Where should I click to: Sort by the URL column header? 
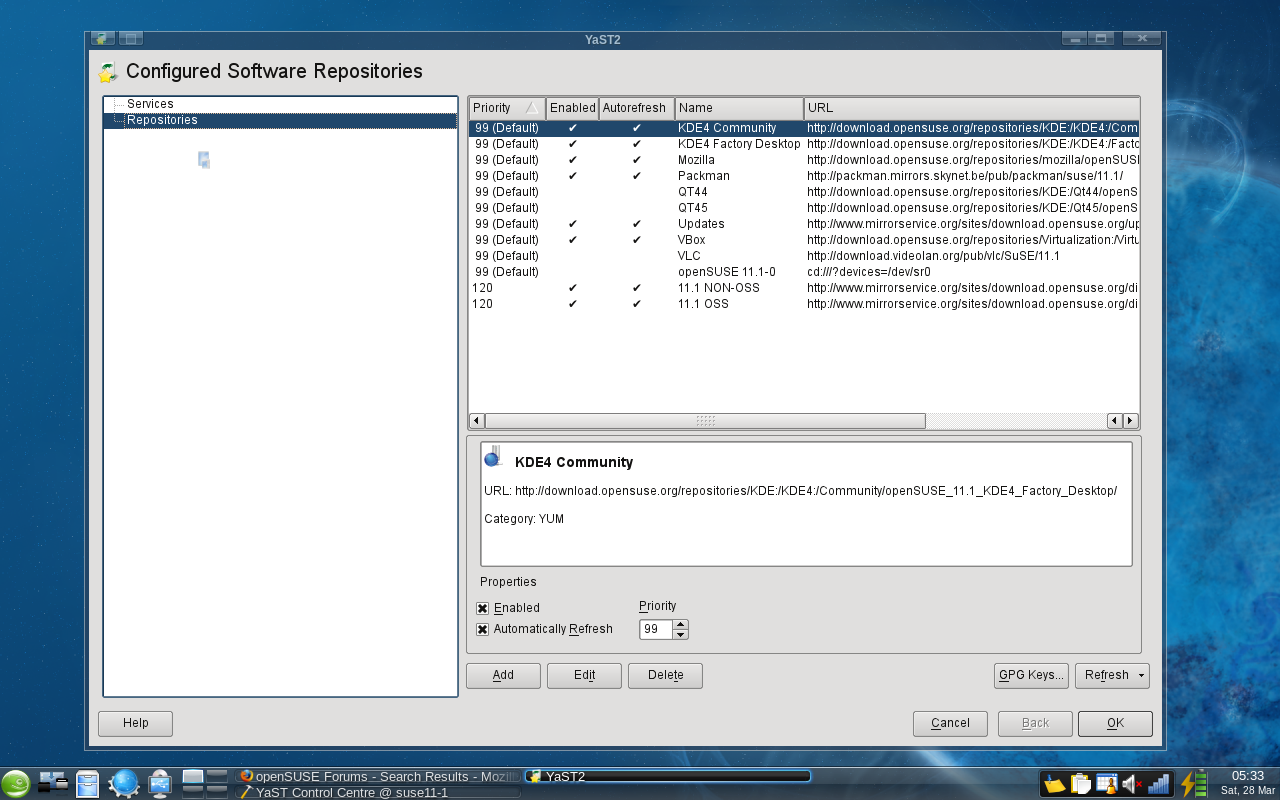tap(971, 108)
